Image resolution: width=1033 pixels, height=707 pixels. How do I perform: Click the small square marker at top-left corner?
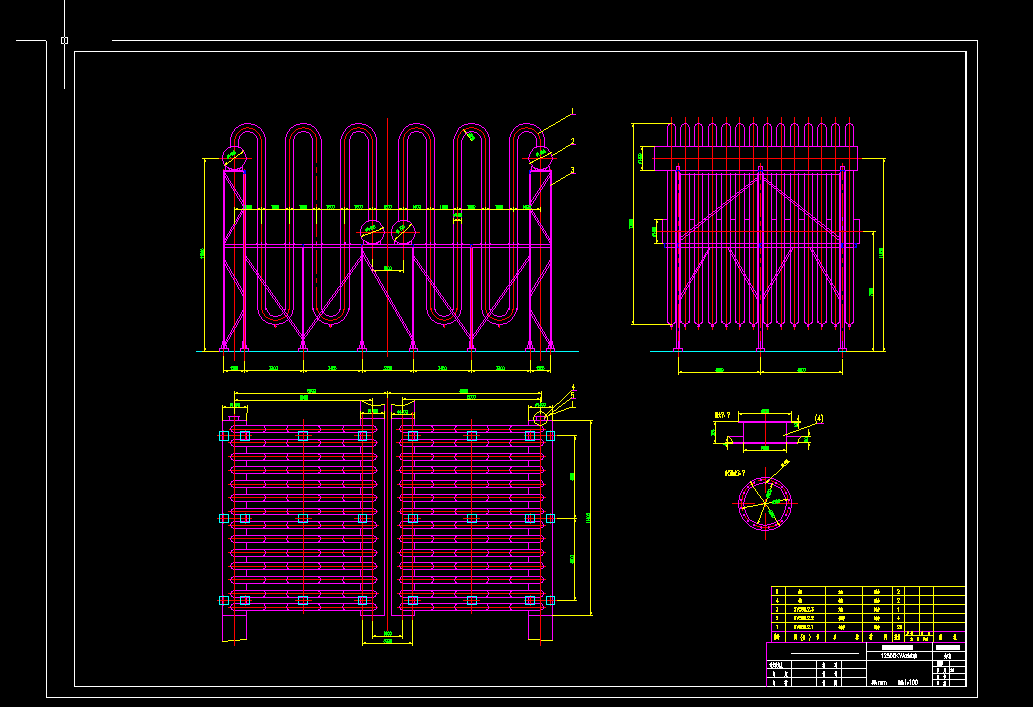65,41
